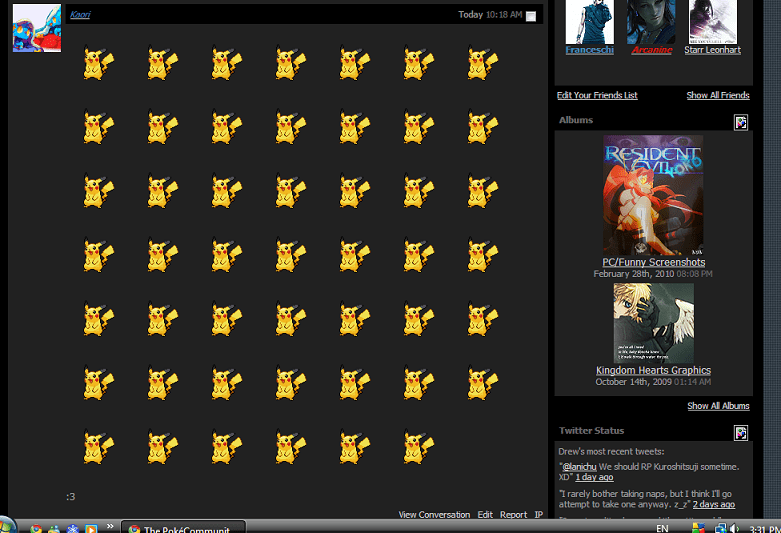
Task: Click the 'Albums' block heading
Action: point(576,120)
